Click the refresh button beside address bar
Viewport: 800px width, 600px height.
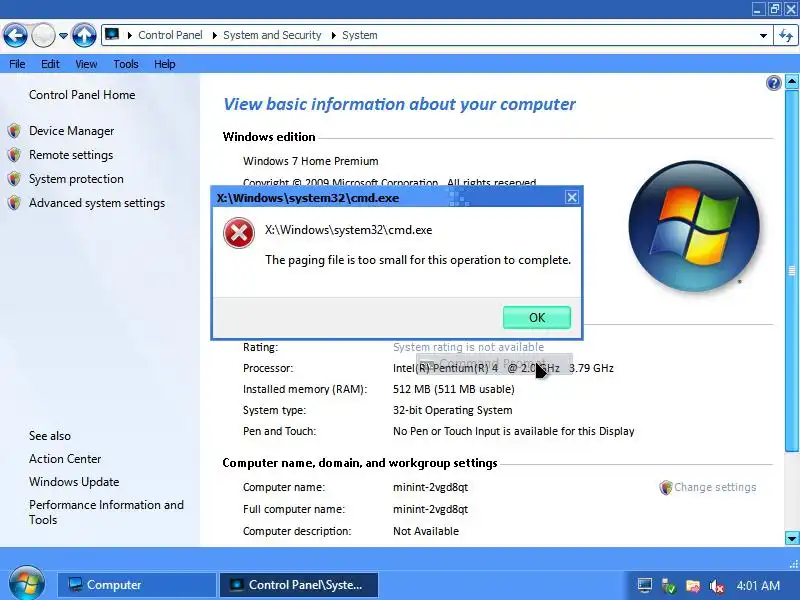click(x=786, y=35)
